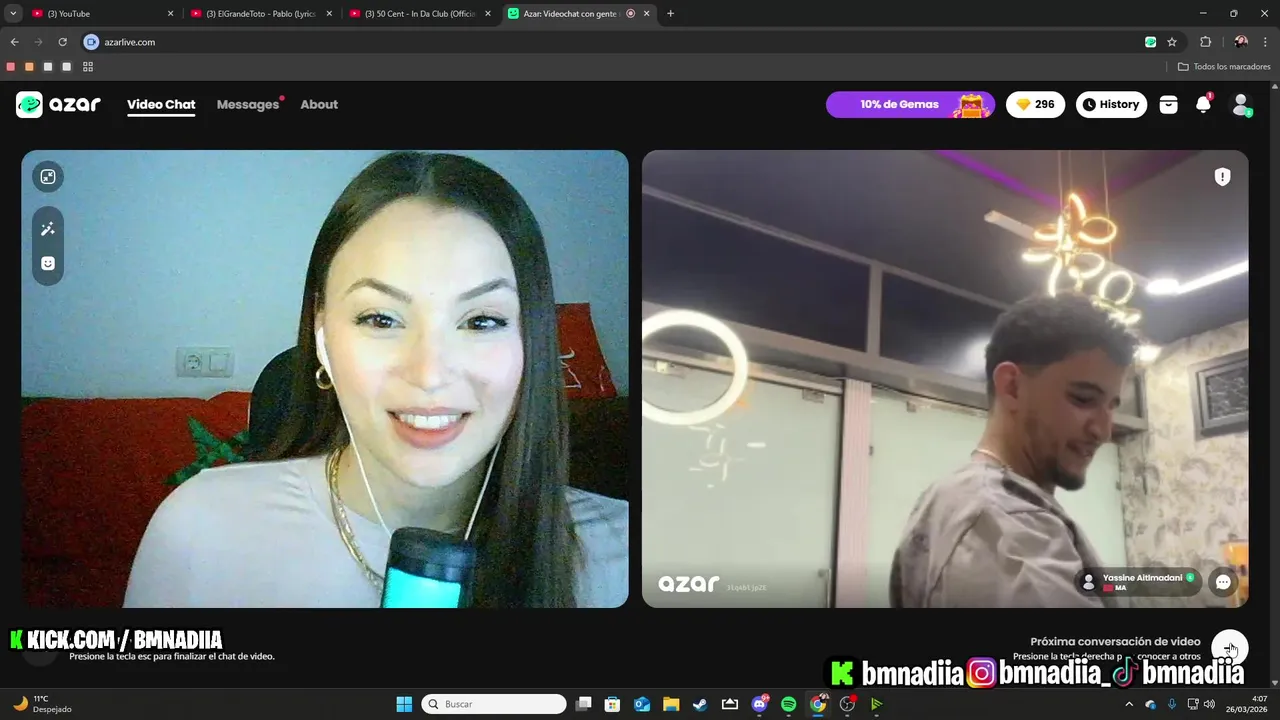Viewport: 1280px width, 720px height.
Task: Open Discord from the taskbar
Action: click(759, 704)
